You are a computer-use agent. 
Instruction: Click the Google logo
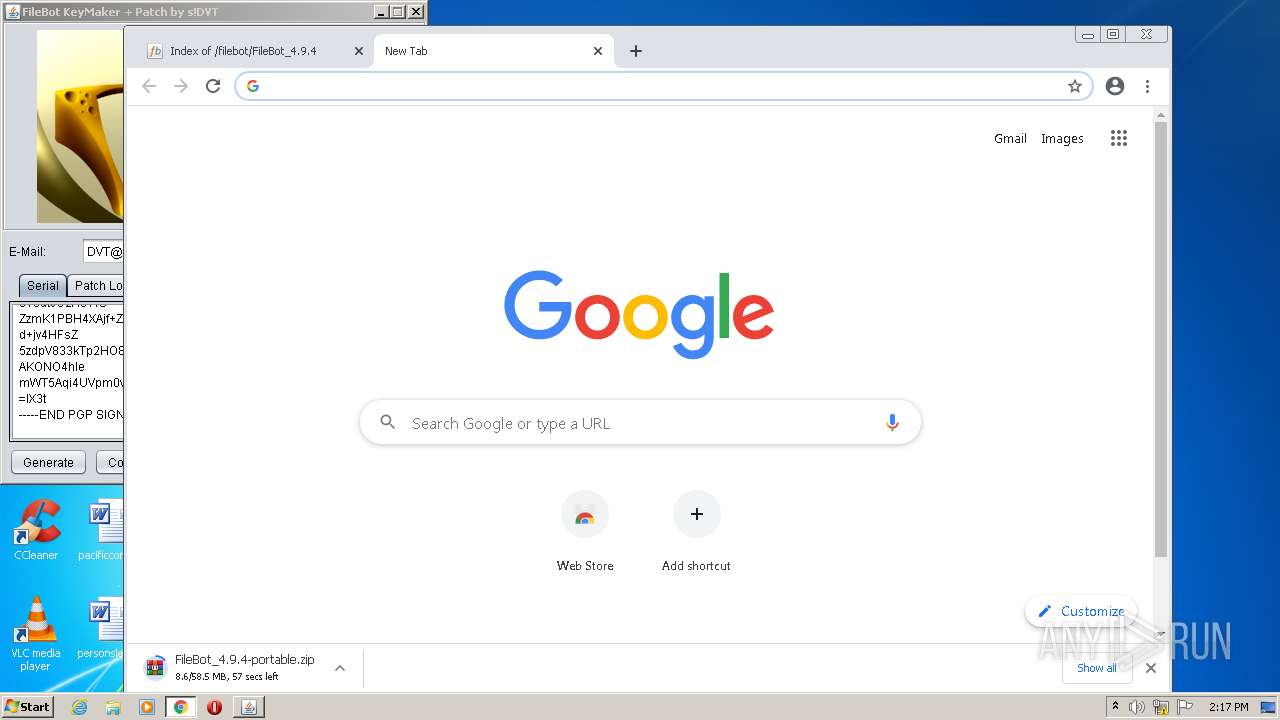point(639,314)
